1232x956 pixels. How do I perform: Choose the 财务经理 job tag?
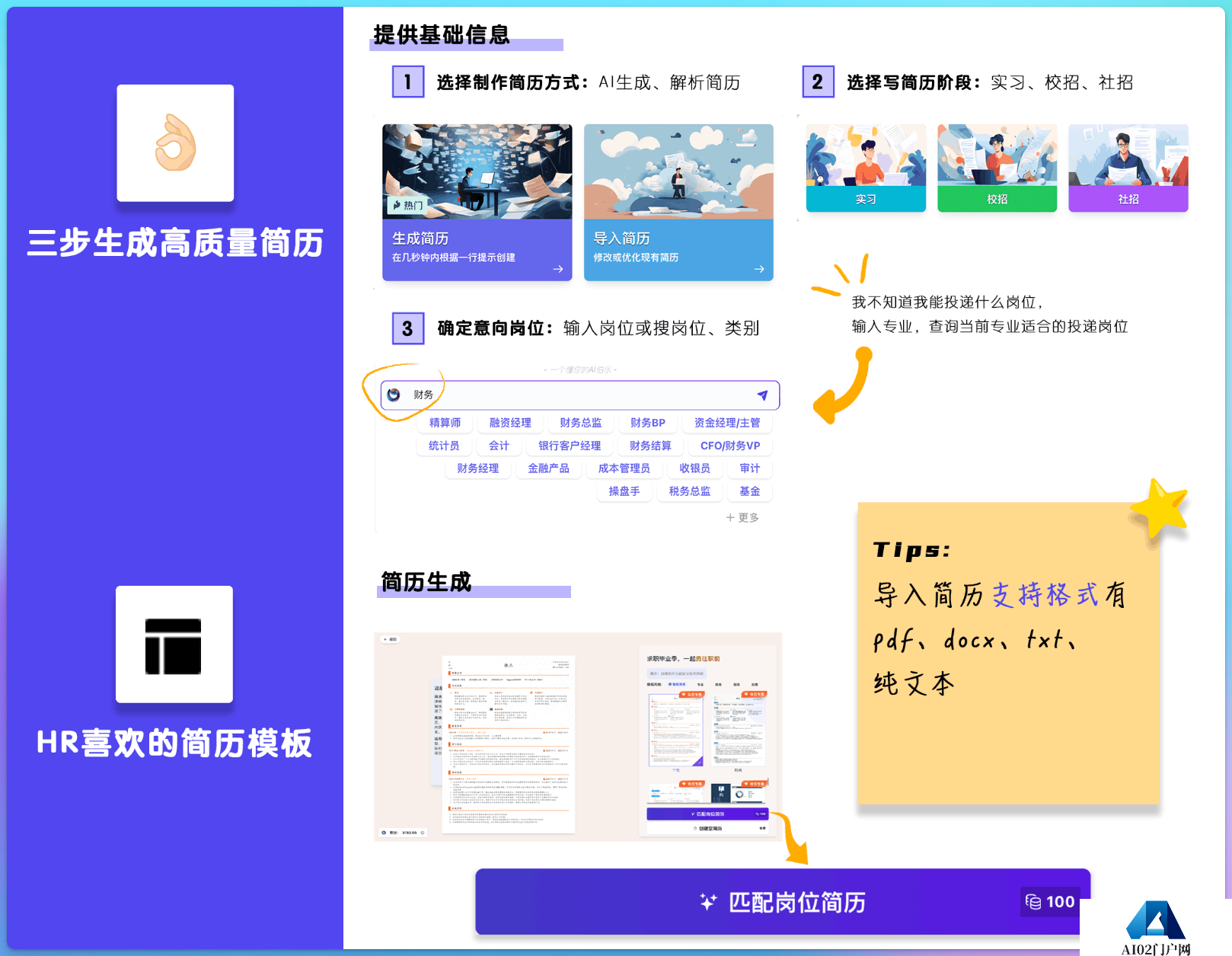477,468
